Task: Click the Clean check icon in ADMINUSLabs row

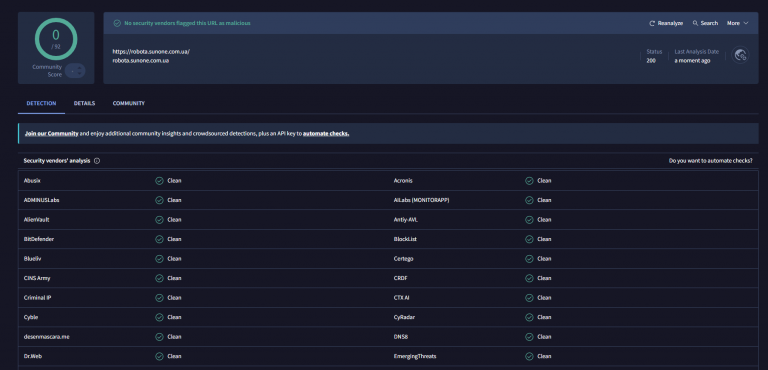Action: point(159,200)
